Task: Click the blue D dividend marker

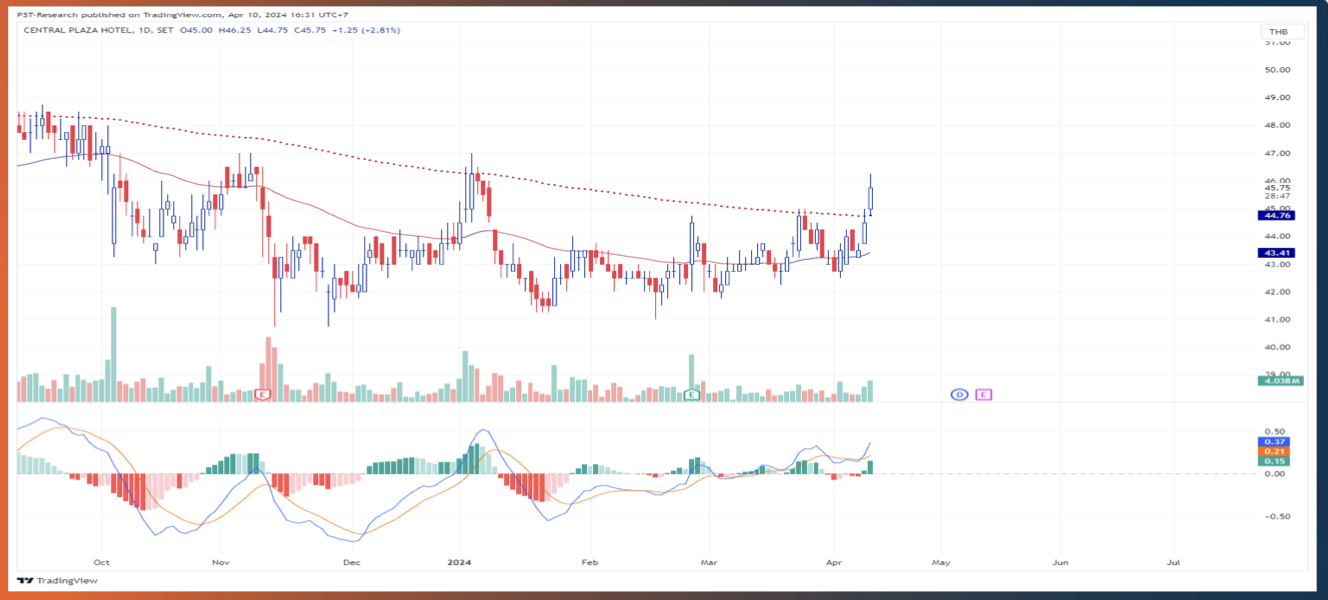Action: pos(958,395)
